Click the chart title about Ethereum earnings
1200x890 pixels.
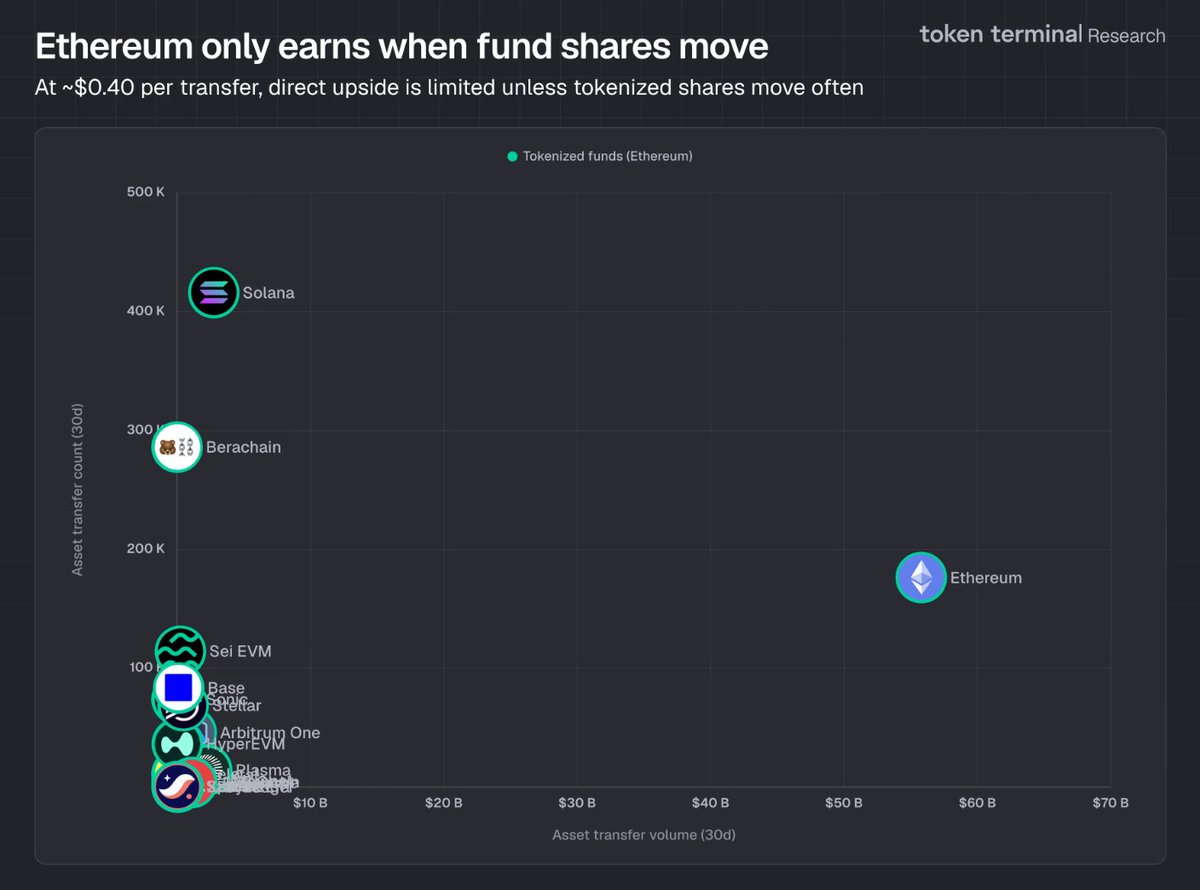coord(402,46)
